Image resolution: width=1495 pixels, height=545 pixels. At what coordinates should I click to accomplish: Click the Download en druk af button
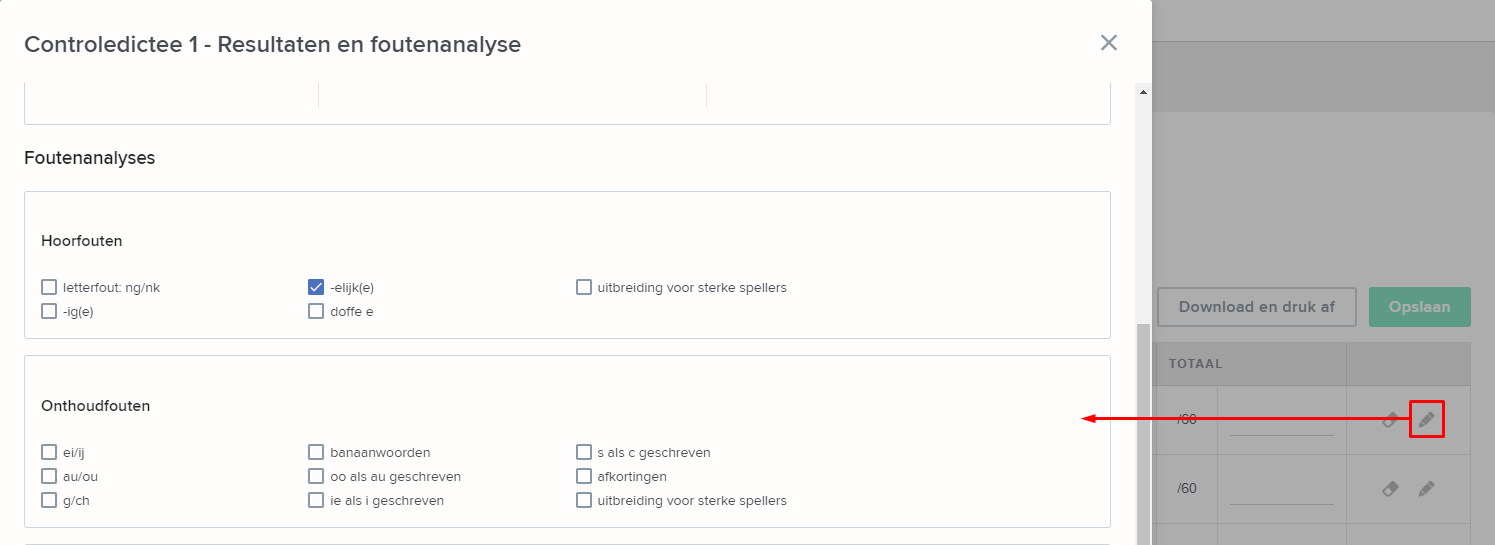pos(1256,307)
